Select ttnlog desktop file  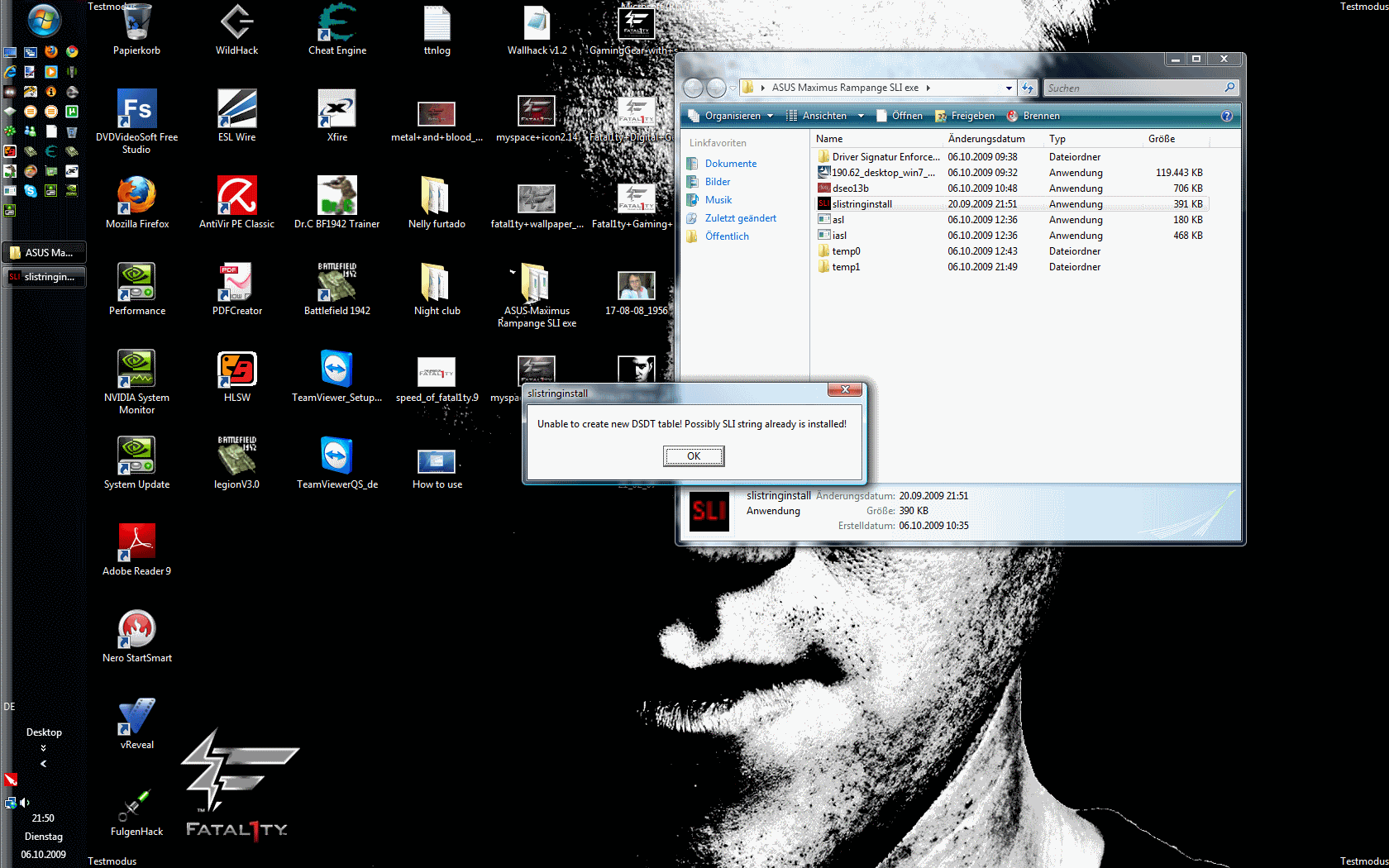437,30
